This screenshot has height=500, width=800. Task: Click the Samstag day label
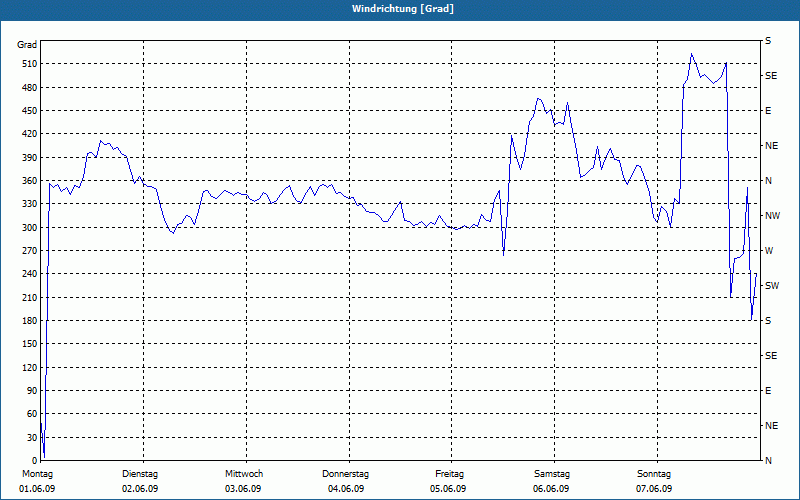pyautogui.click(x=552, y=474)
